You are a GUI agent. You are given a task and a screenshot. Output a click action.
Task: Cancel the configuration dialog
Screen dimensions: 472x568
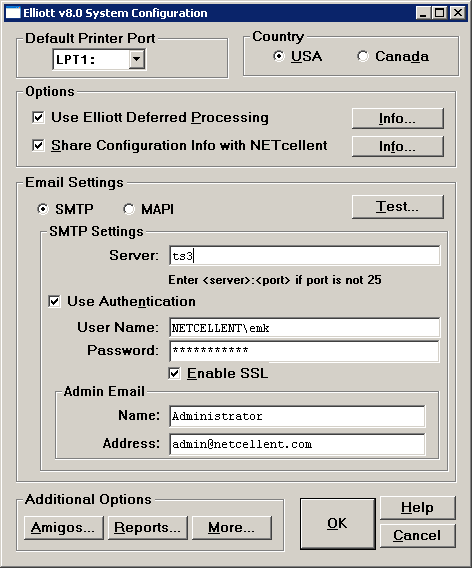[417, 535]
